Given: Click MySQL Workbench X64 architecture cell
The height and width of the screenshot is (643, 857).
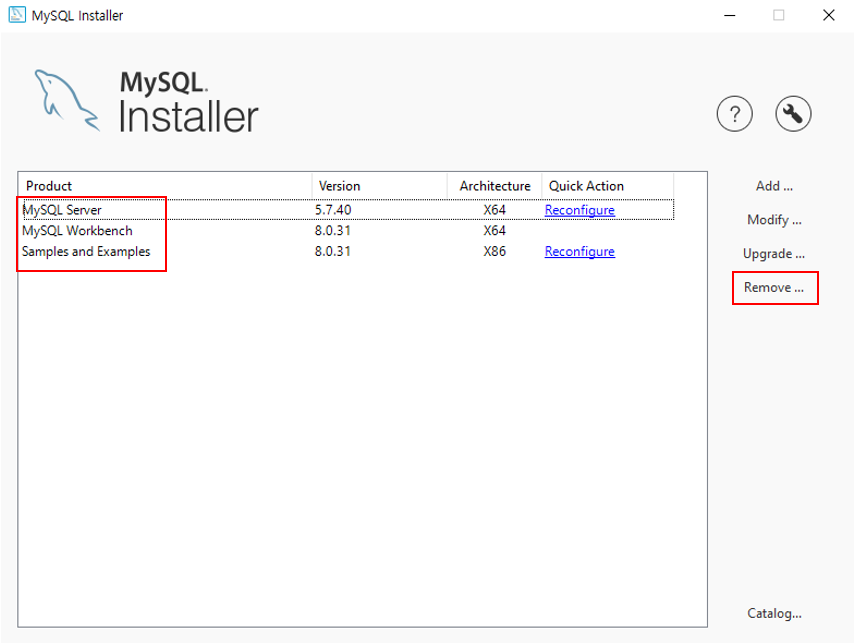Looking at the screenshot, I should 494,231.
